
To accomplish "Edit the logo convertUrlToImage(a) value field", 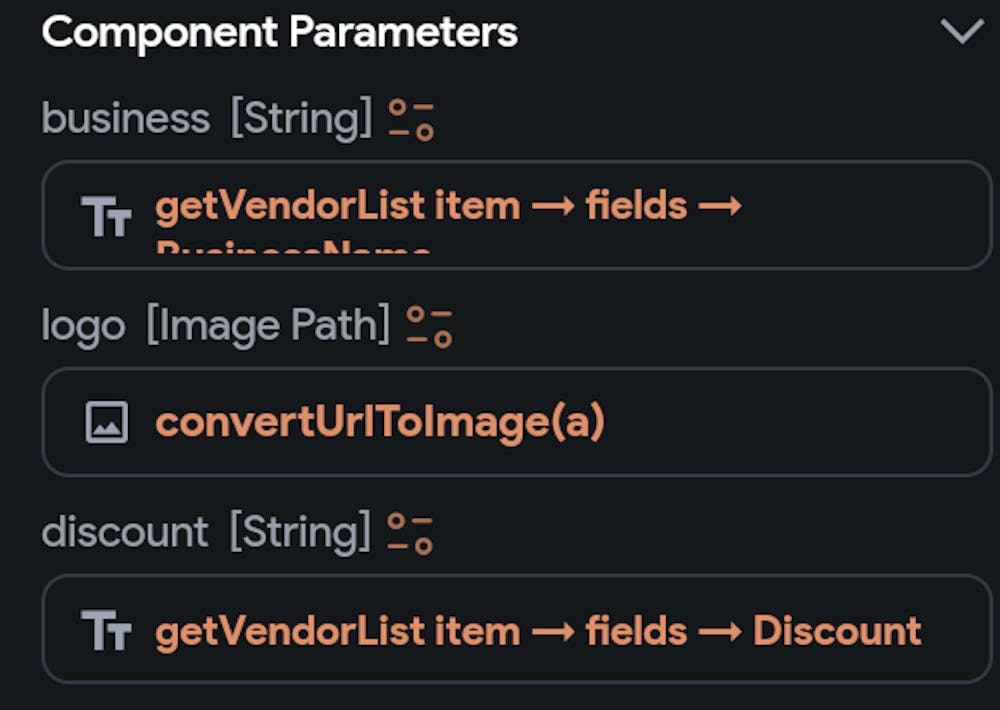I will (517, 422).
